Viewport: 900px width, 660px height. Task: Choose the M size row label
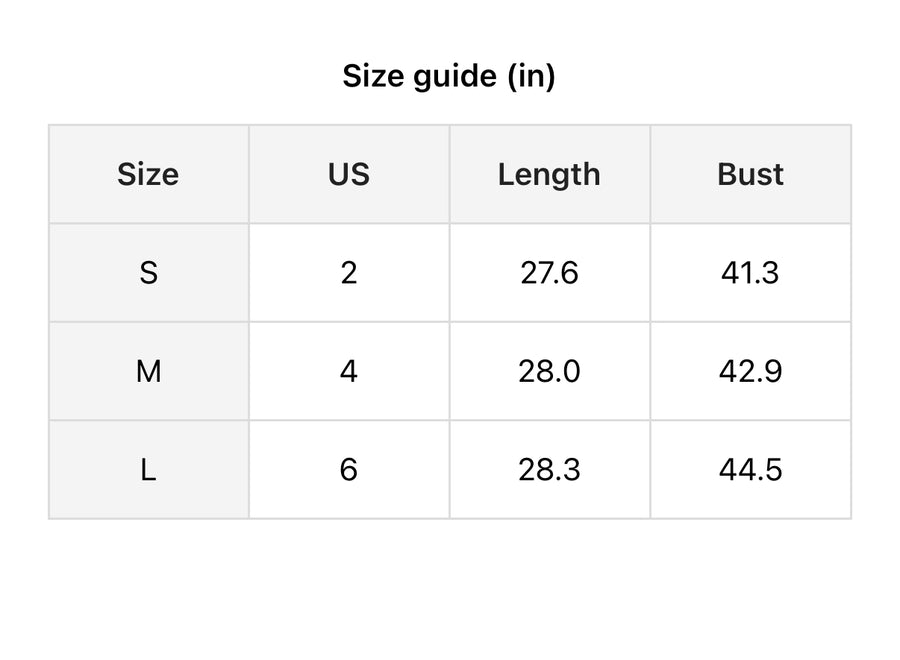pos(148,371)
